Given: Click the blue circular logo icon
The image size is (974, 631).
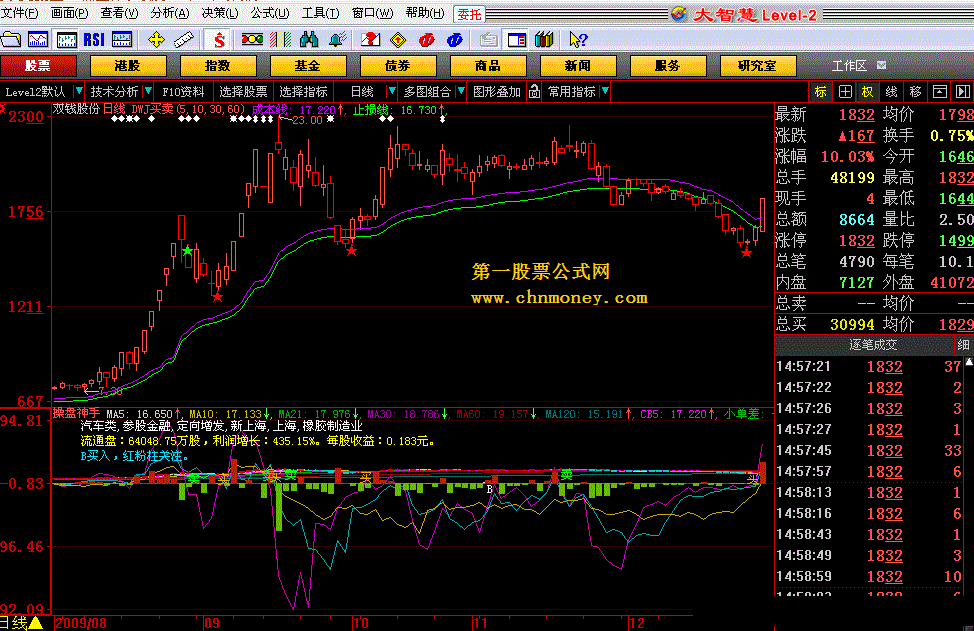Looking at the screenshot, I should pos(455,40).
